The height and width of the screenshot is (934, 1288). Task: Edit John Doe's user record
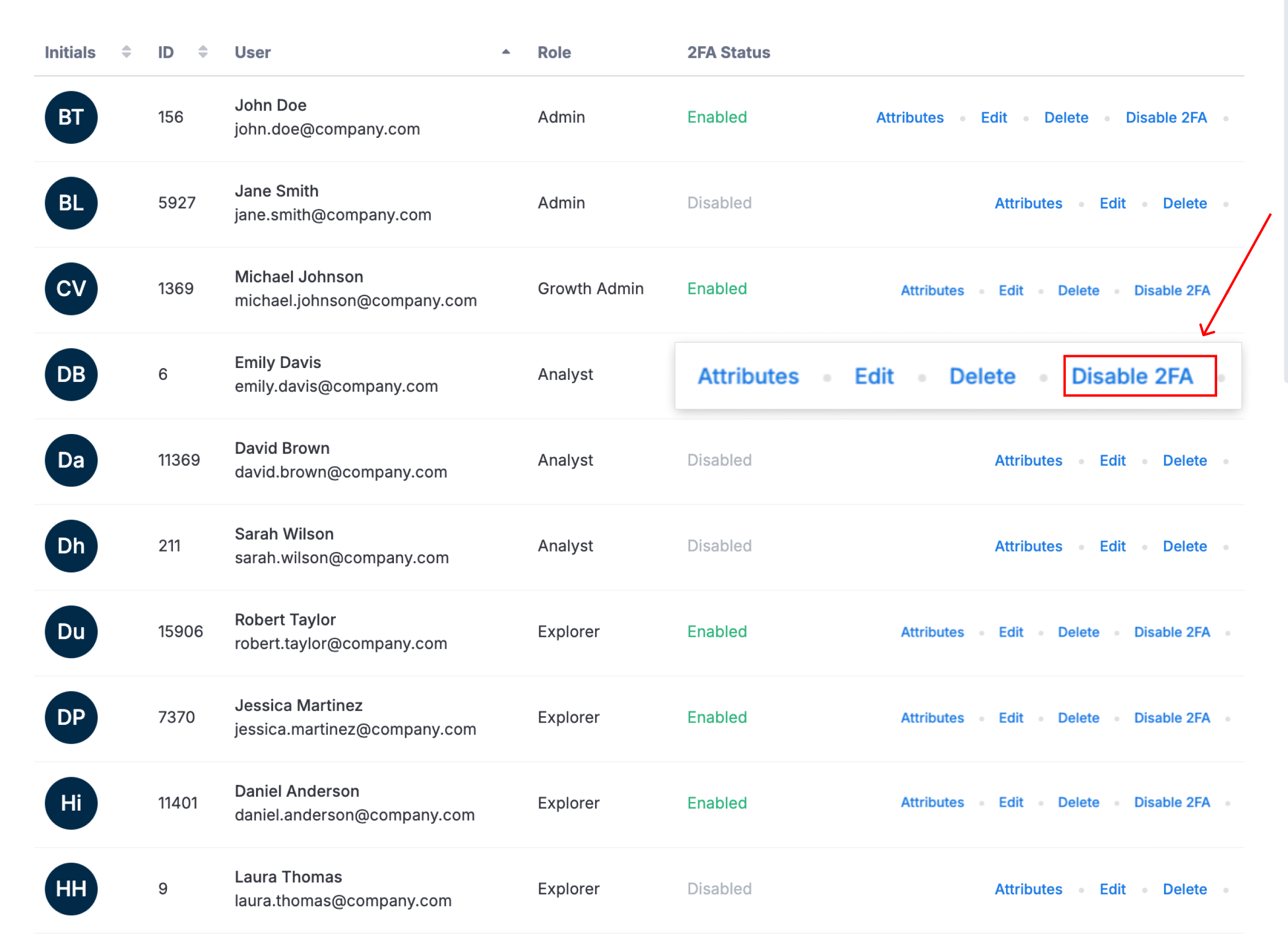(994, 117)
